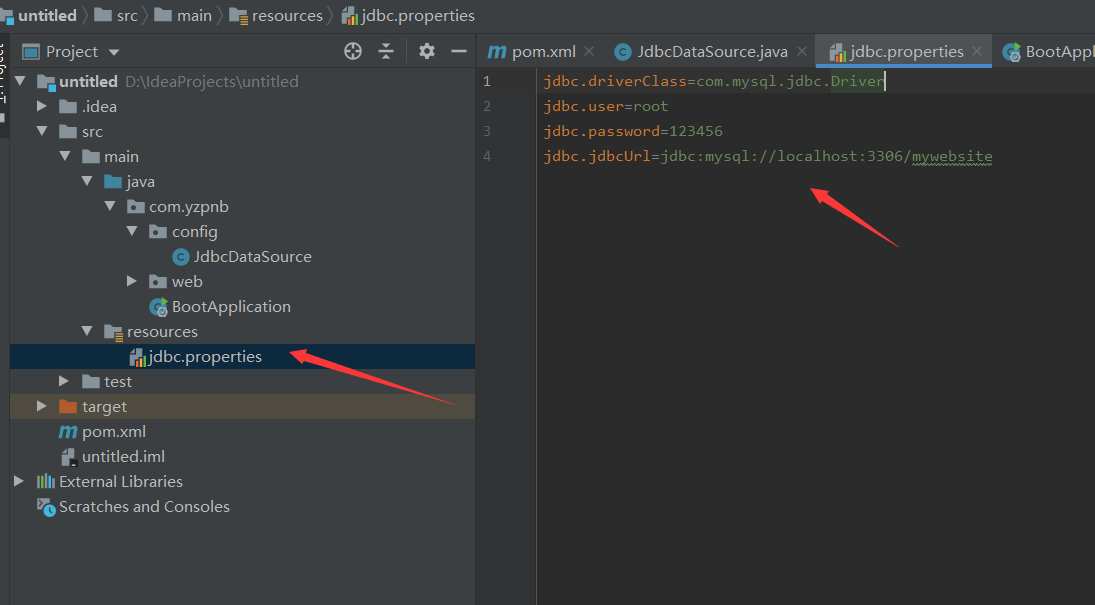This screenshot has height=605, width=1095.
Task: Click the Project panel title icon
Action: [31, 52]
